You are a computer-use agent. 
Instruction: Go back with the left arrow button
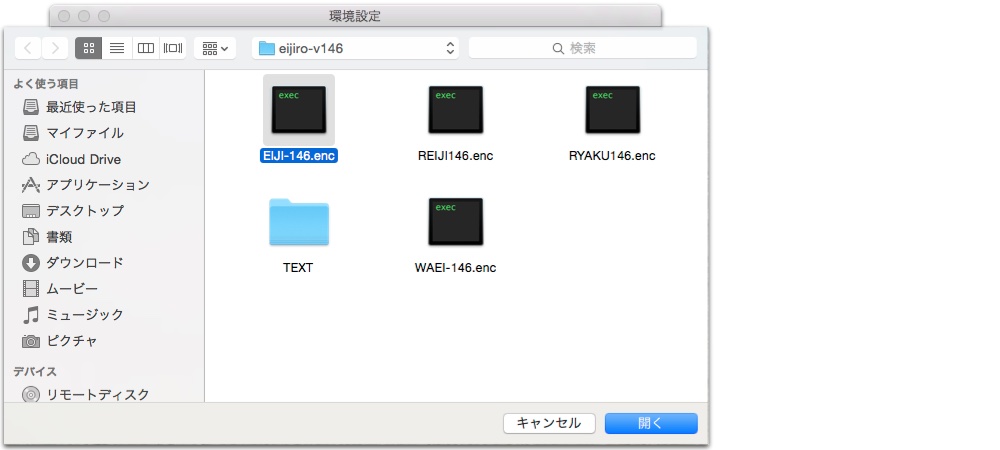(x=28, y=48)
